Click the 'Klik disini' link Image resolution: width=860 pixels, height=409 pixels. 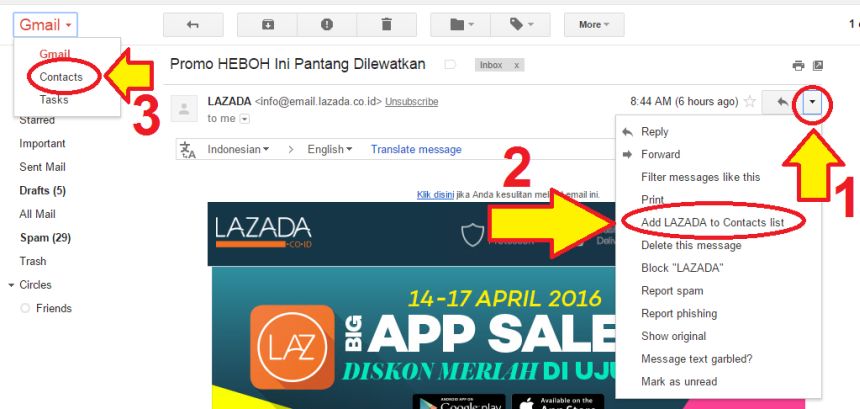(x=435, y=194)
